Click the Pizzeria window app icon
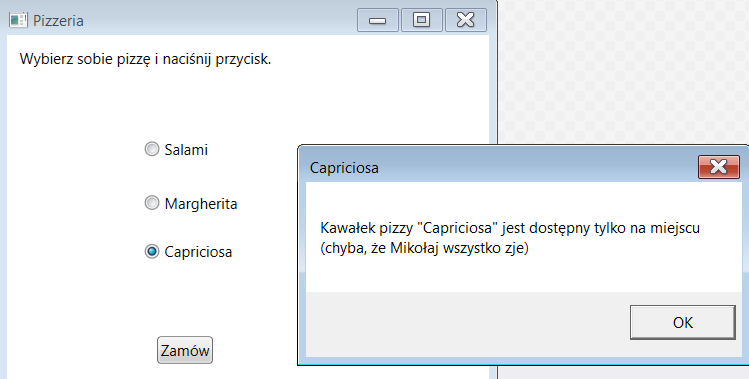The width and height of the screenshot is (749, 379). tap(19, 21)
